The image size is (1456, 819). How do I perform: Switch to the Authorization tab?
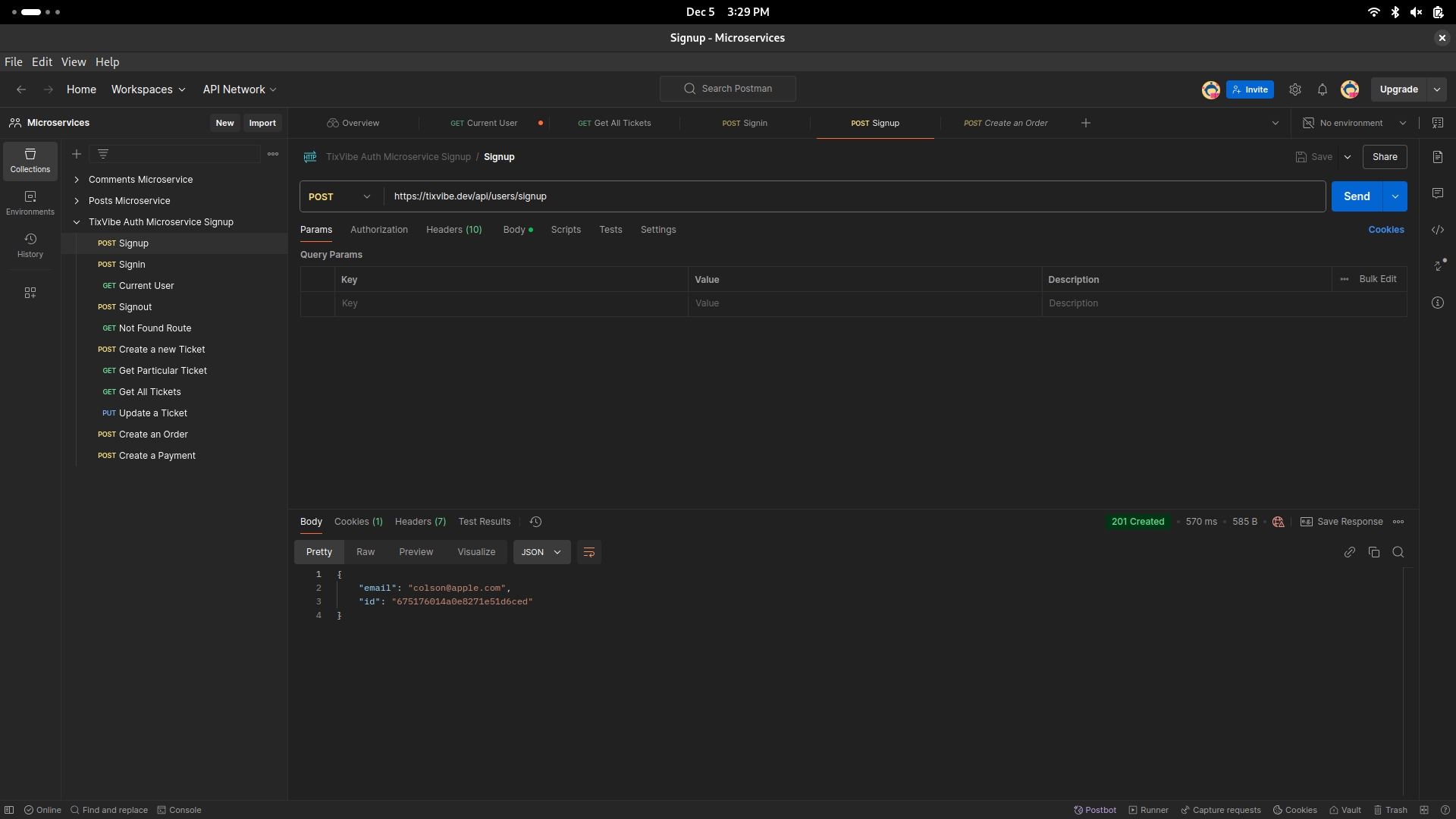click(379, 230)
